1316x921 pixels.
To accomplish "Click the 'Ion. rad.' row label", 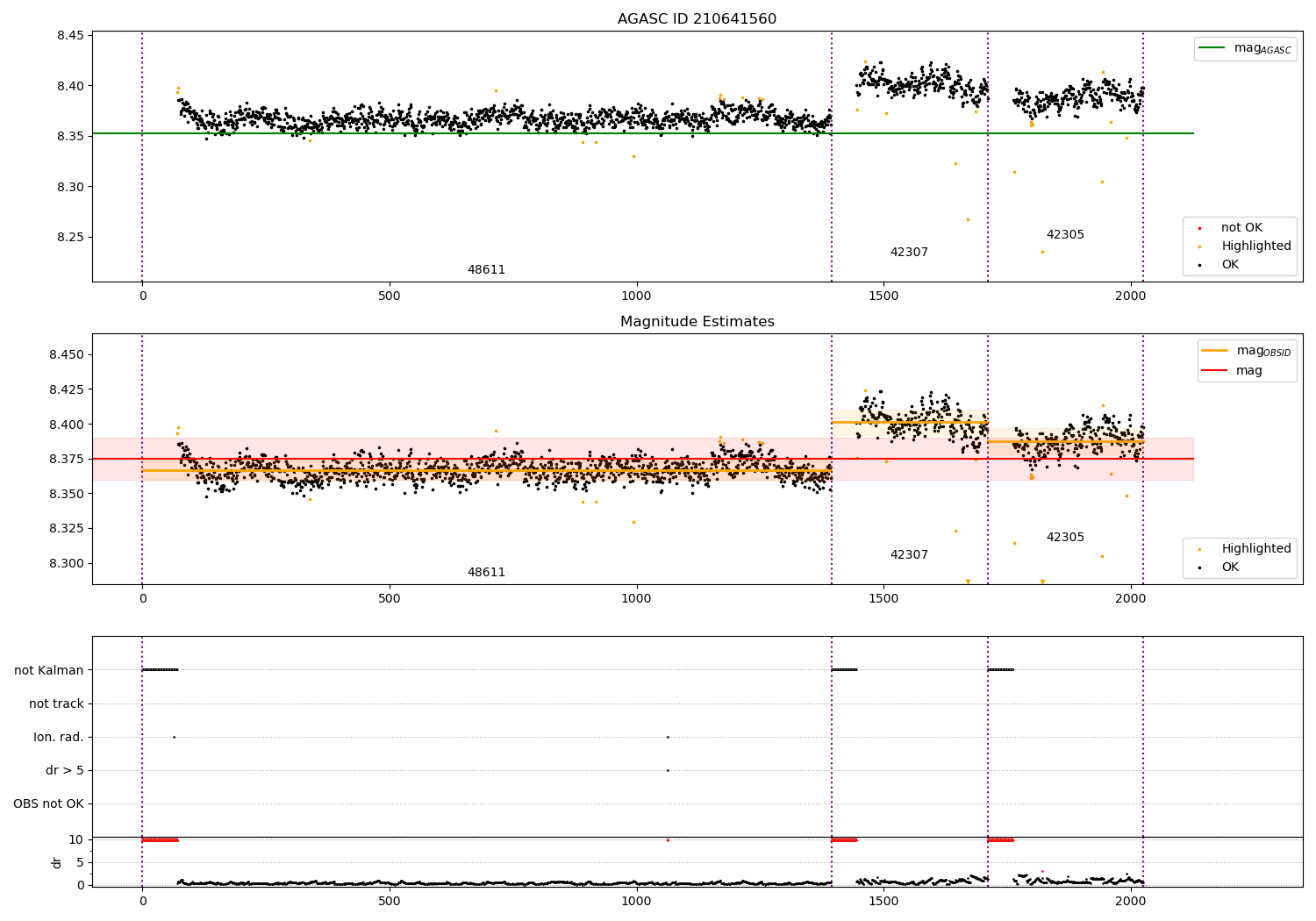I will pos(59,737).
